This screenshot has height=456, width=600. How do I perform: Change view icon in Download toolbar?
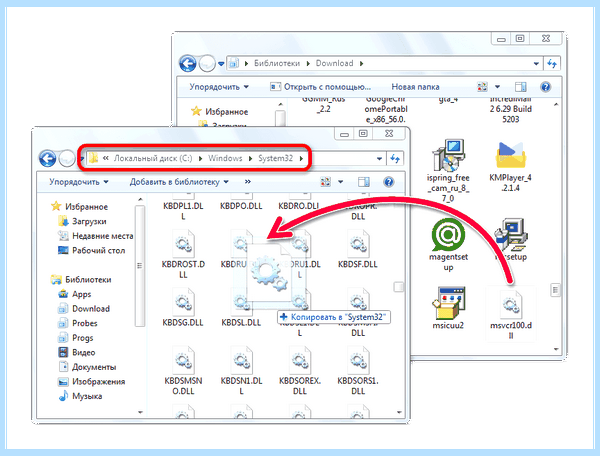[483, 87]
